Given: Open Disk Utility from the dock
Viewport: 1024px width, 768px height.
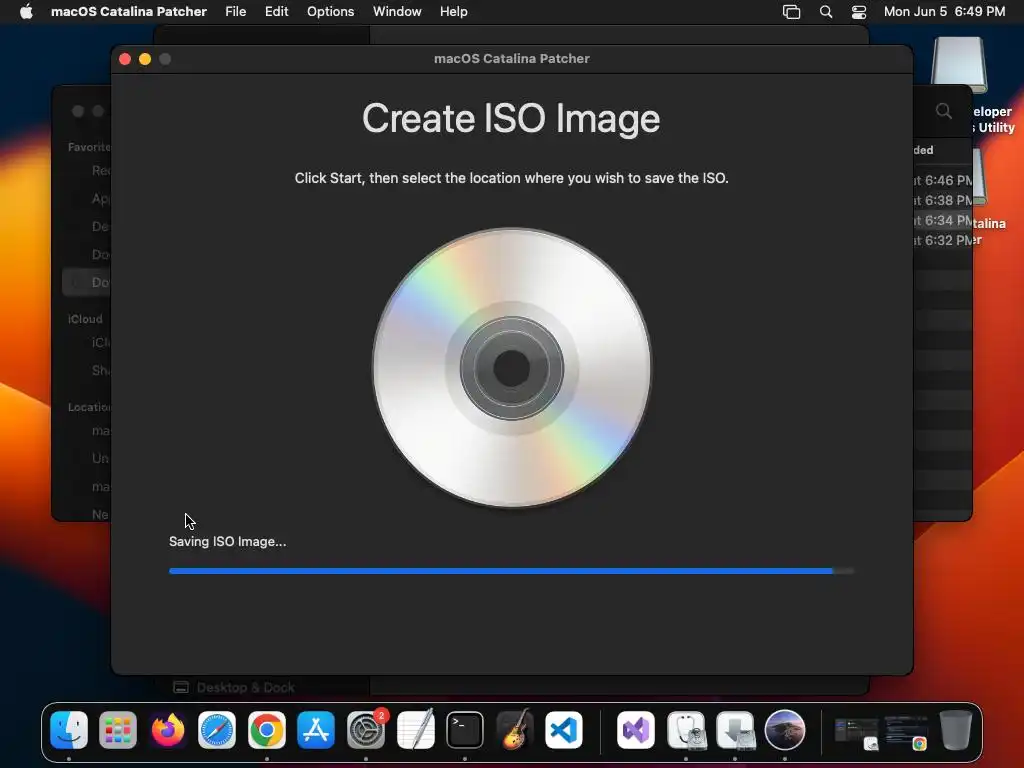Looking at the screenshot, I should (x=686, y=729).
